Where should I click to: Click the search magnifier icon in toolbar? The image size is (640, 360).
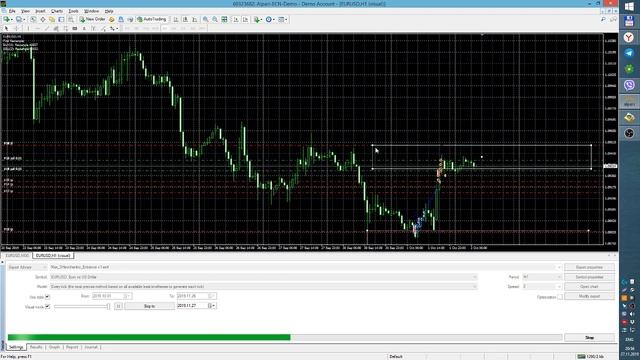(603, 19)
